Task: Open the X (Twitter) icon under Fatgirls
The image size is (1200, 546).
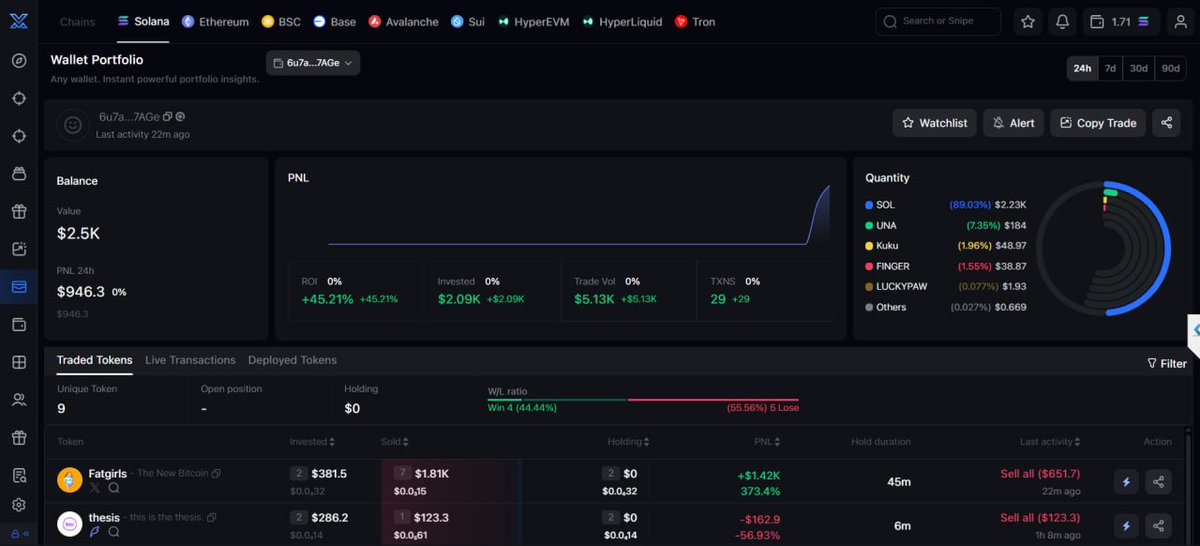Action: coord(95,488)
